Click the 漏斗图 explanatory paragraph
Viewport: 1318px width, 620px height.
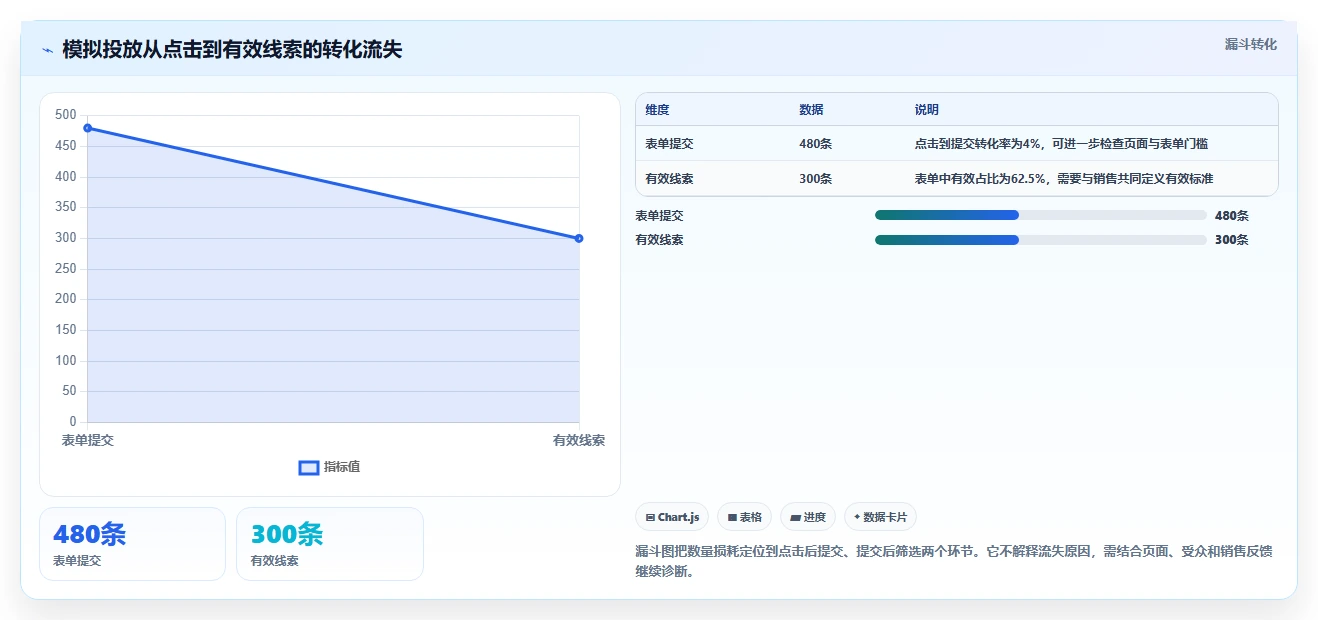click(x=953, y=562)
